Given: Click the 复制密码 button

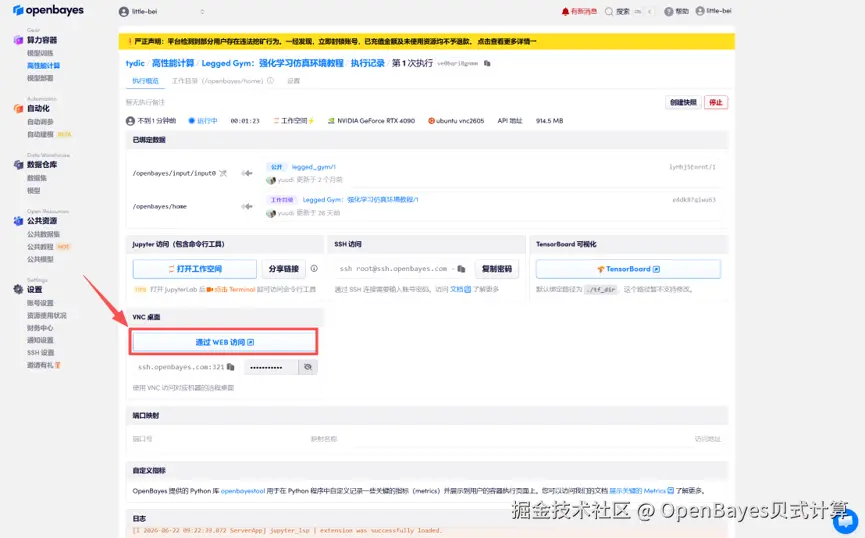Looking at the screenshot, I should tap(496, 269).
